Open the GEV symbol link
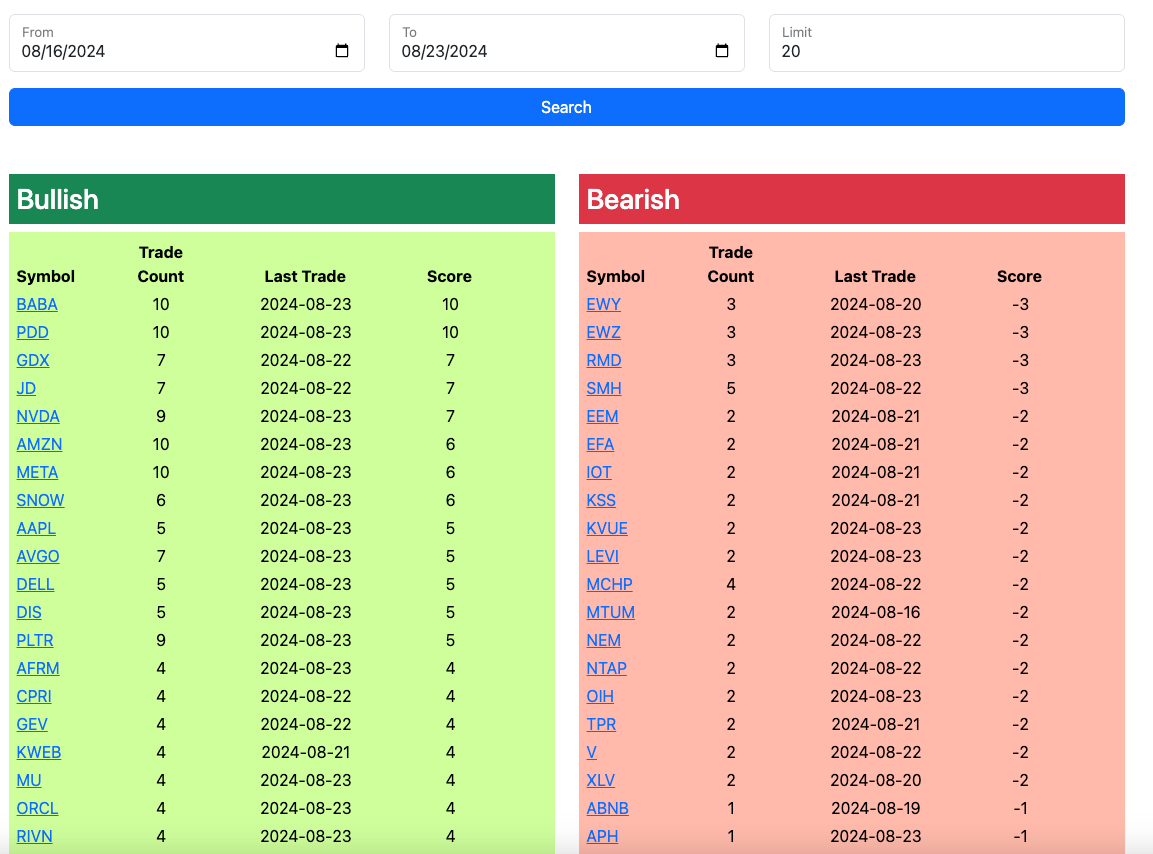The image size is (1153, 854). pos(32,725)
